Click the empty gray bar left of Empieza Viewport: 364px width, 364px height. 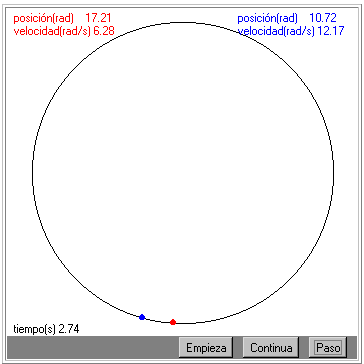93,348
